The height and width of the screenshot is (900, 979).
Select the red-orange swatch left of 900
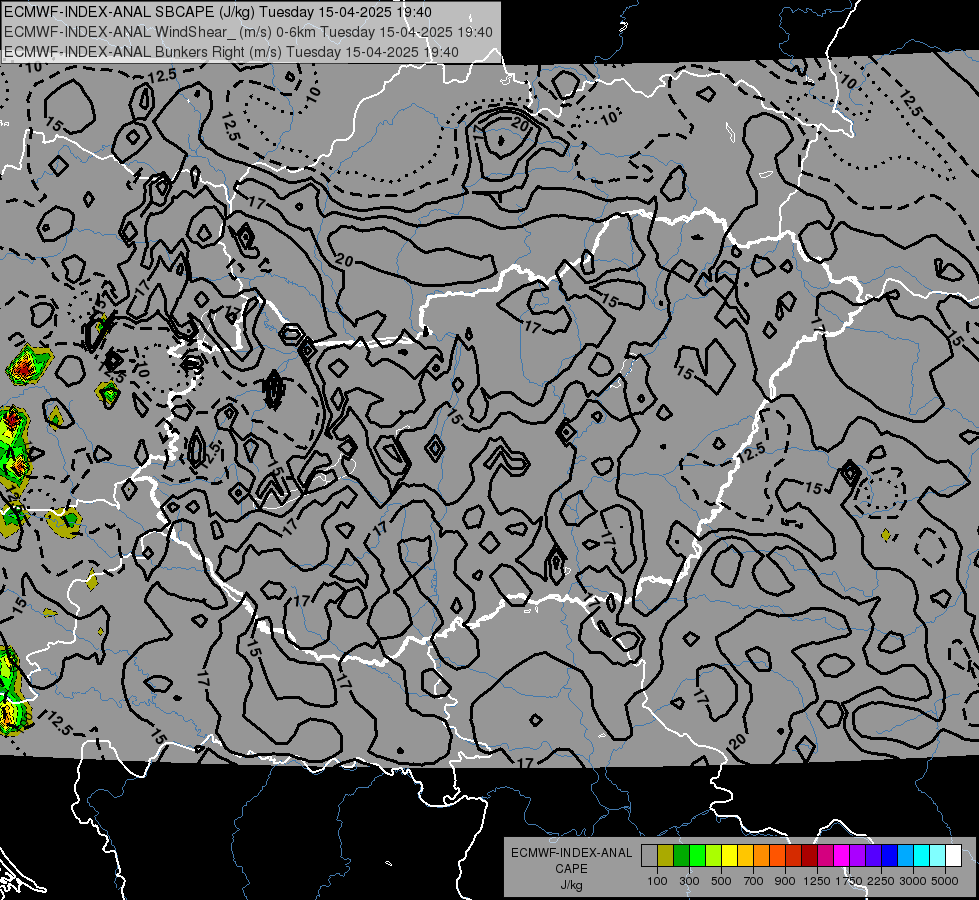pyautogui.click(x=777, y=856)
